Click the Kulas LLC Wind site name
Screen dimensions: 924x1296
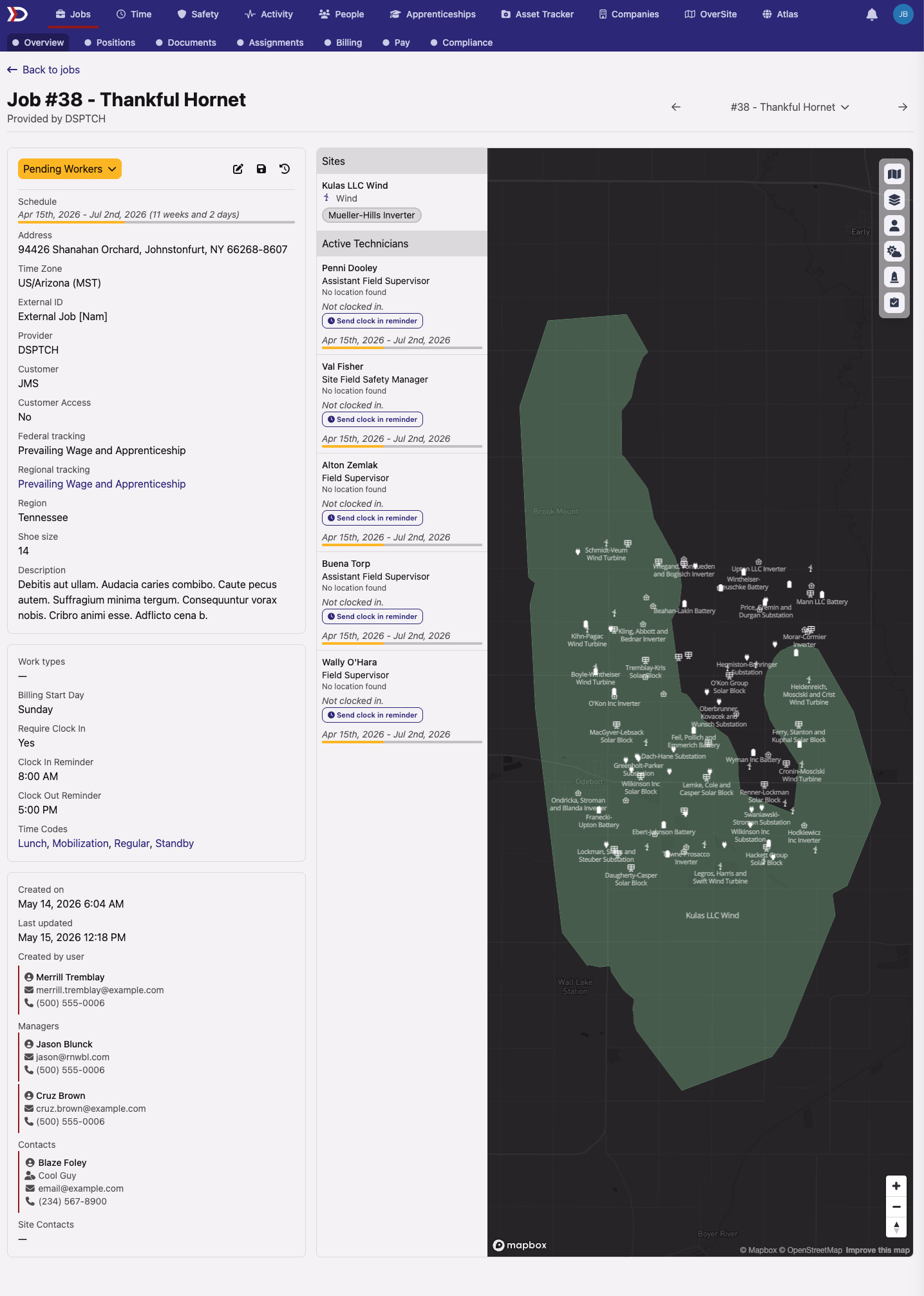[x=355, y=186]
